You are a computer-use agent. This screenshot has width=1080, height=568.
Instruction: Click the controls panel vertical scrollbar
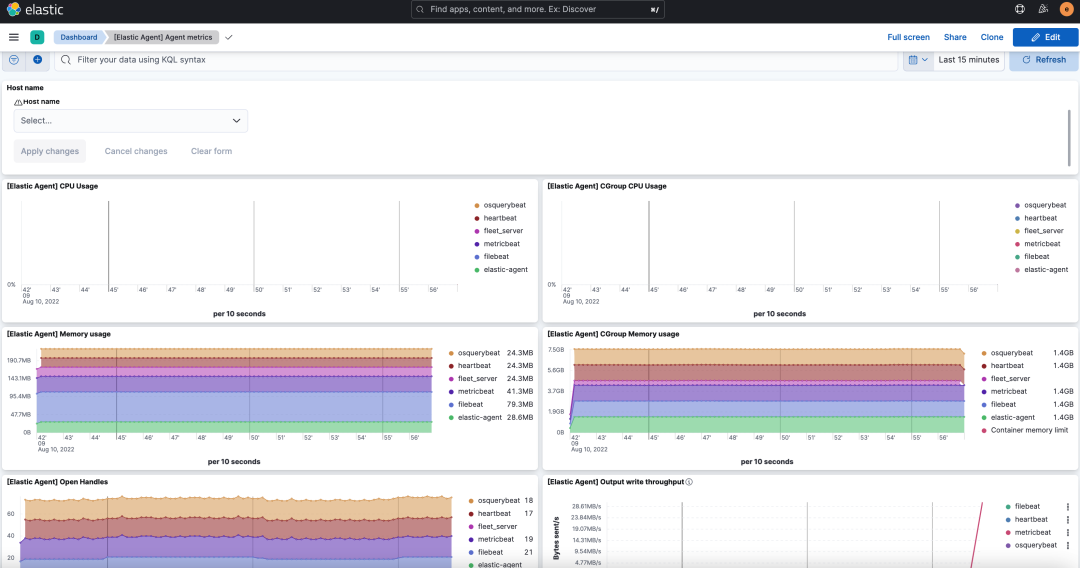point(1069,138)
